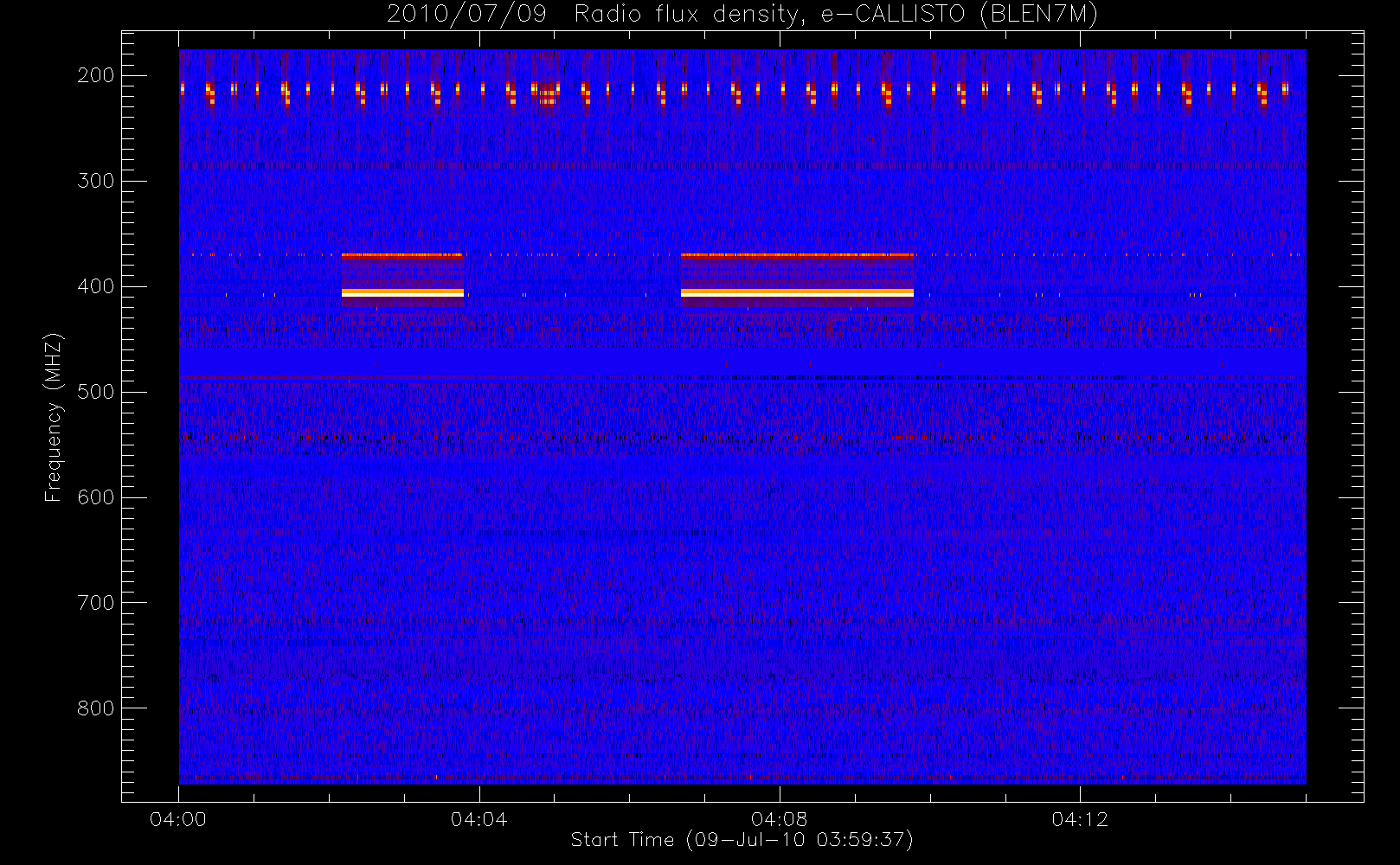Click the 700 frequency tick label
This screenshot has height=865, width=1400.
[96, 603]
